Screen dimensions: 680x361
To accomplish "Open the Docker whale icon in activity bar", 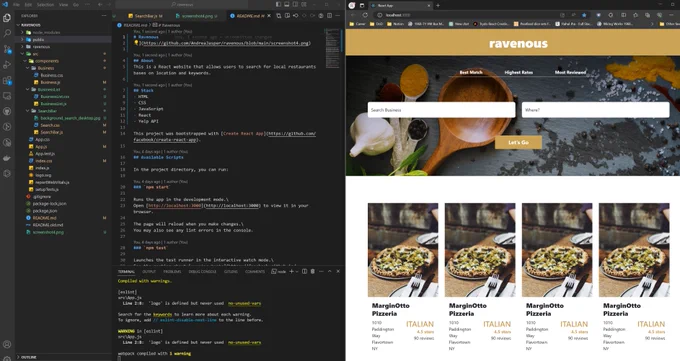I will 7,158.
